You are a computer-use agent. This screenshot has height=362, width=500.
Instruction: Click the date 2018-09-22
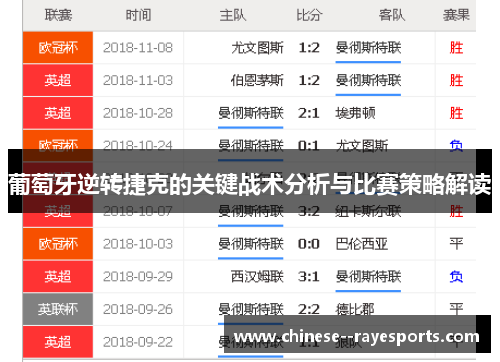pyautogui.click(x=138, y=342)
